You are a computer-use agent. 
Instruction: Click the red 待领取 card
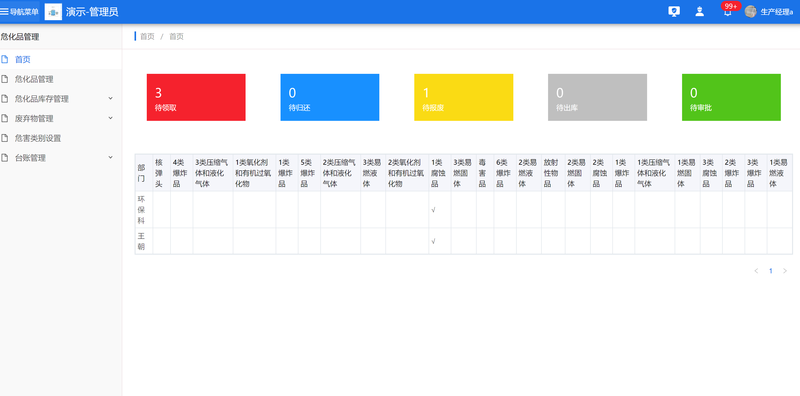point(196,97)
